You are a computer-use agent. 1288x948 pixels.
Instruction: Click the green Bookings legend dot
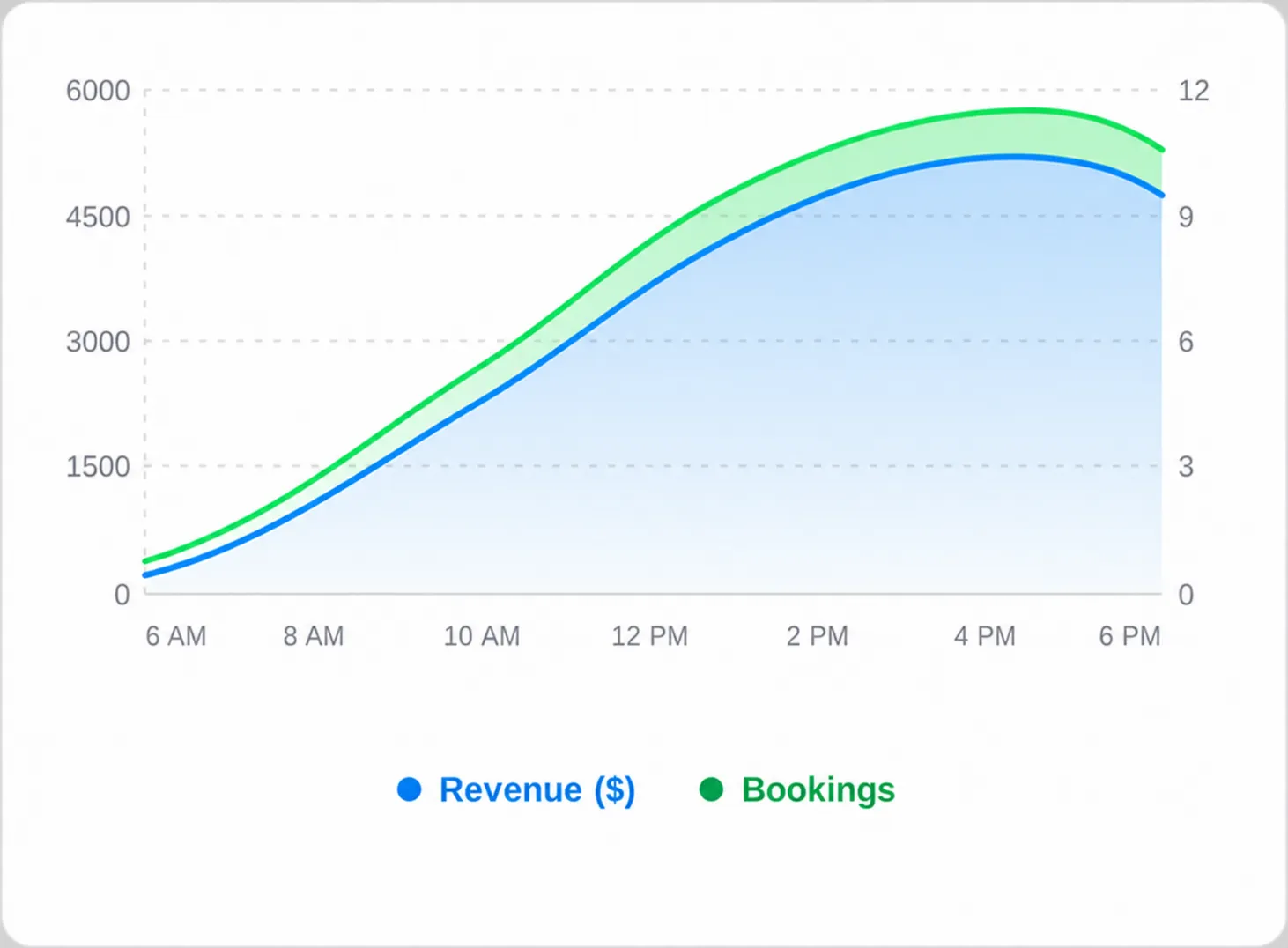[711, 789]
